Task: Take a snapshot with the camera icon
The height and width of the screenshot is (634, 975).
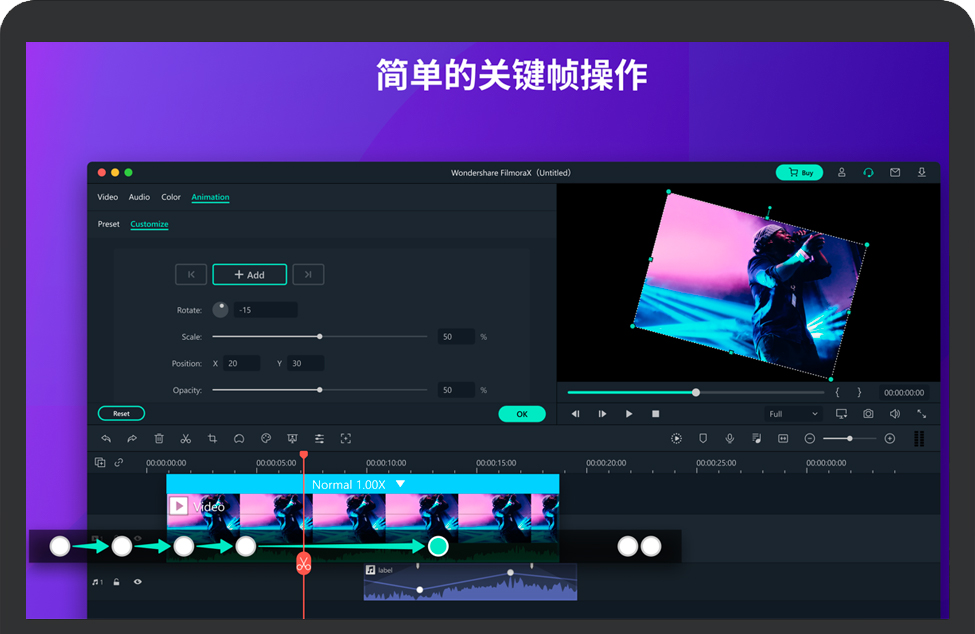Action: pos(868,414)
